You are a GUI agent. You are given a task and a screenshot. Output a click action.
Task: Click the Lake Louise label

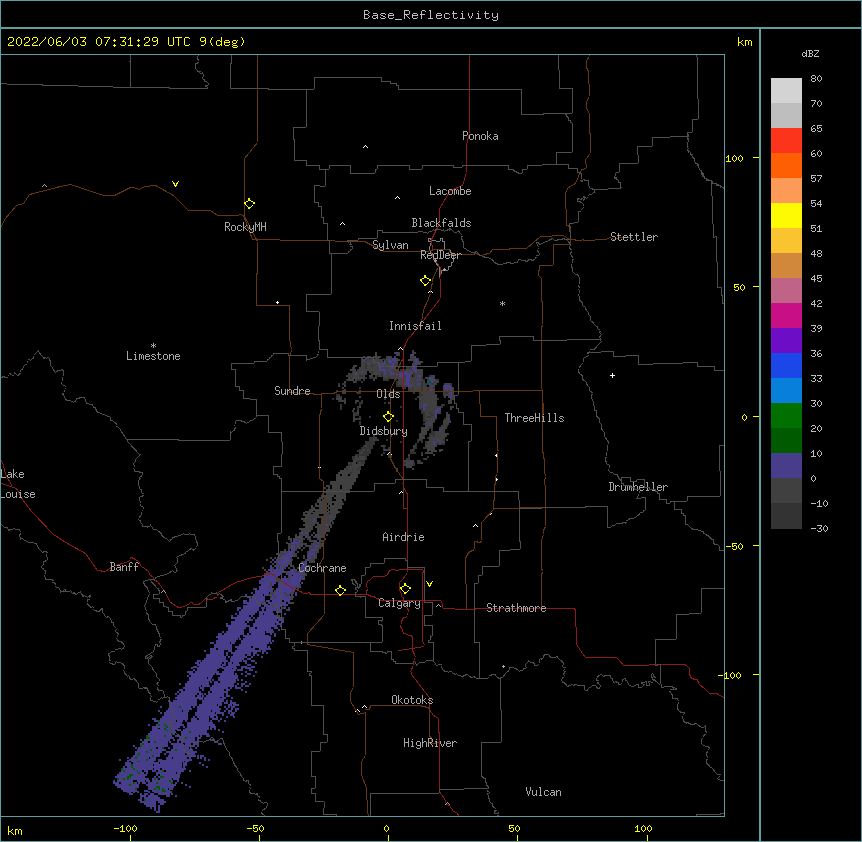click(x=18, y=484)
